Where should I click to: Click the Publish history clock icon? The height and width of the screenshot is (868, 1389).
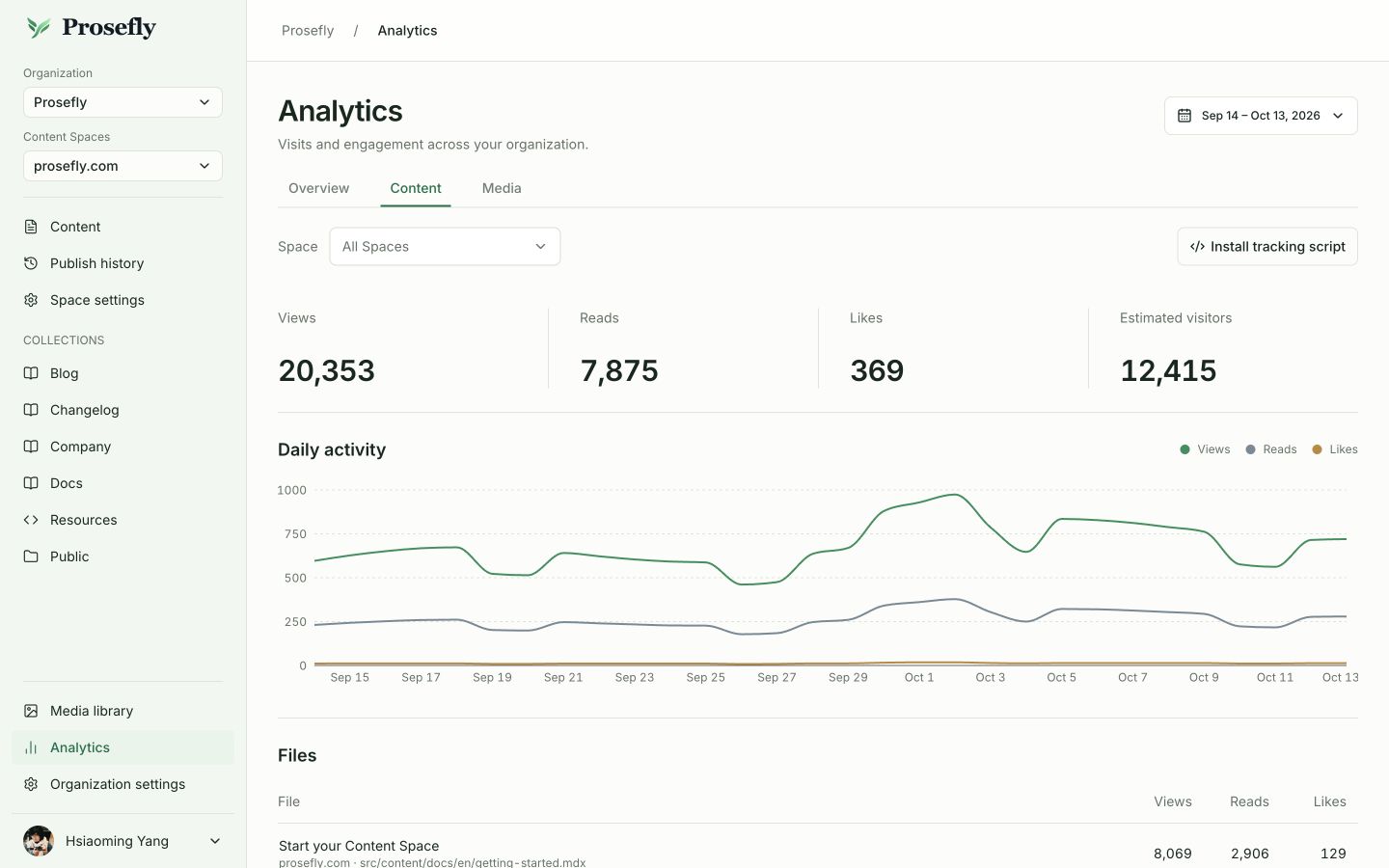31,263
